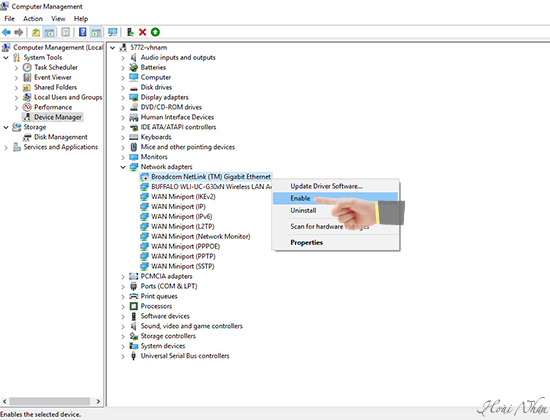Screen dimensions: 550x420
Task: Expand the Human Interface Devices category
Action: 123,117
